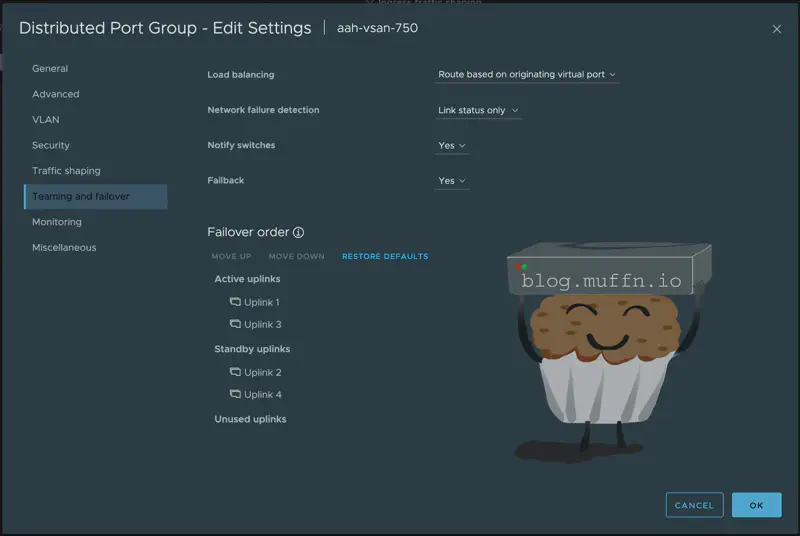Viewport: 800px width, 536px height.
Task: Click the Uplink 2 adapter icon
Action: [x=236, y=372]
